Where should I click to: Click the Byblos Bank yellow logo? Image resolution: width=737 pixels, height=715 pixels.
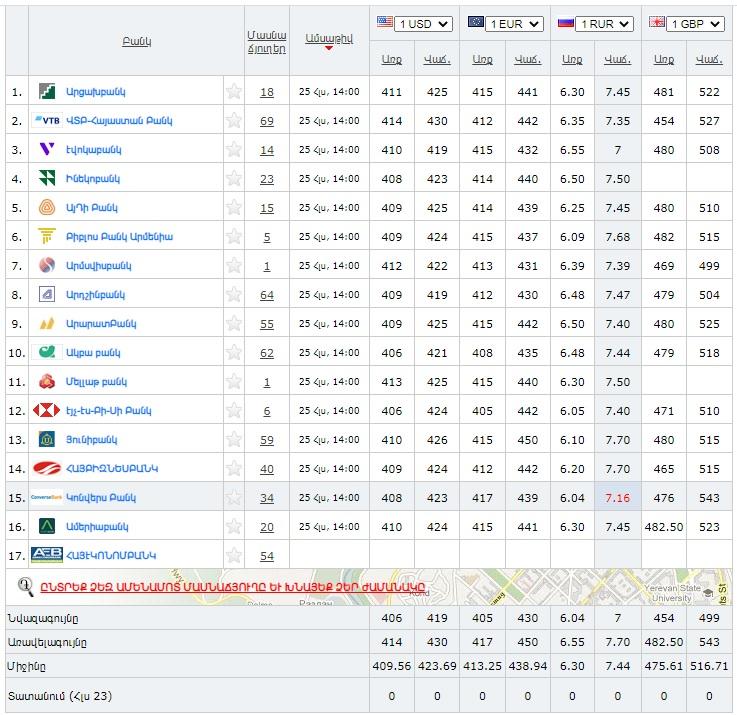click(x=46, y=237)
